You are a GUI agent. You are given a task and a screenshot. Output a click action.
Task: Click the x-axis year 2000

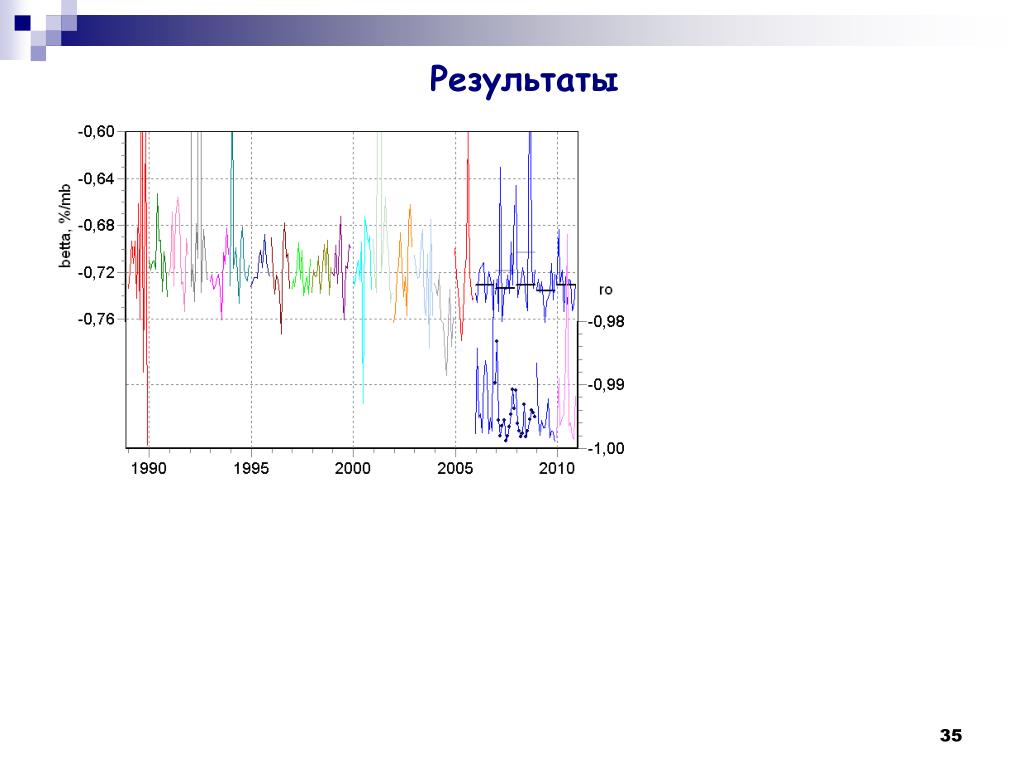coord(353,468)
